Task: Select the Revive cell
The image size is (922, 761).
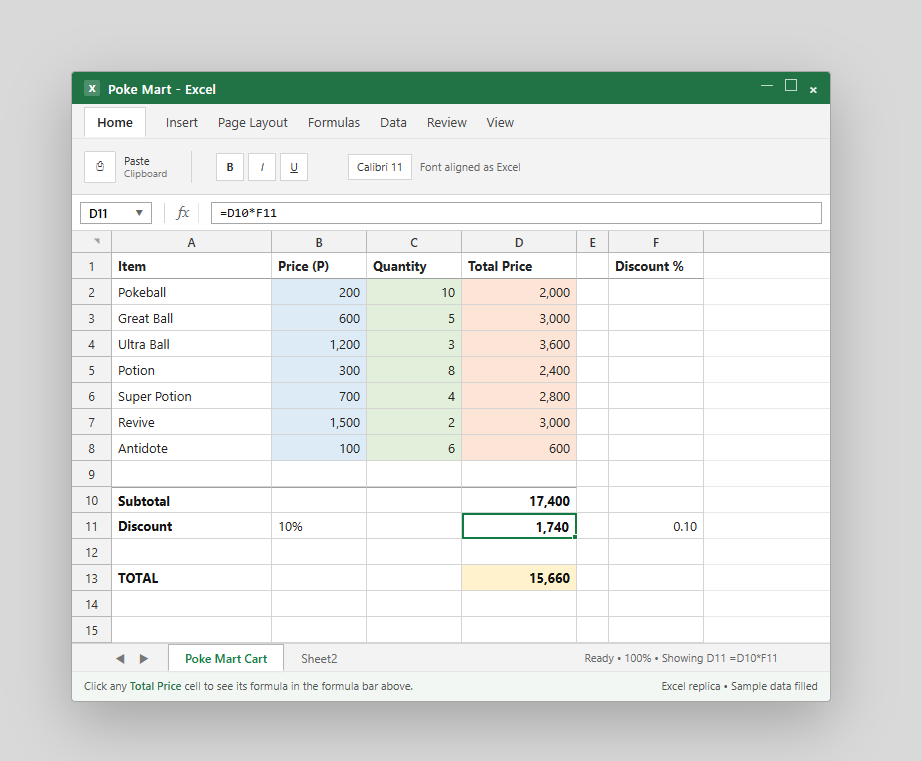Action: tap(192, 422)
